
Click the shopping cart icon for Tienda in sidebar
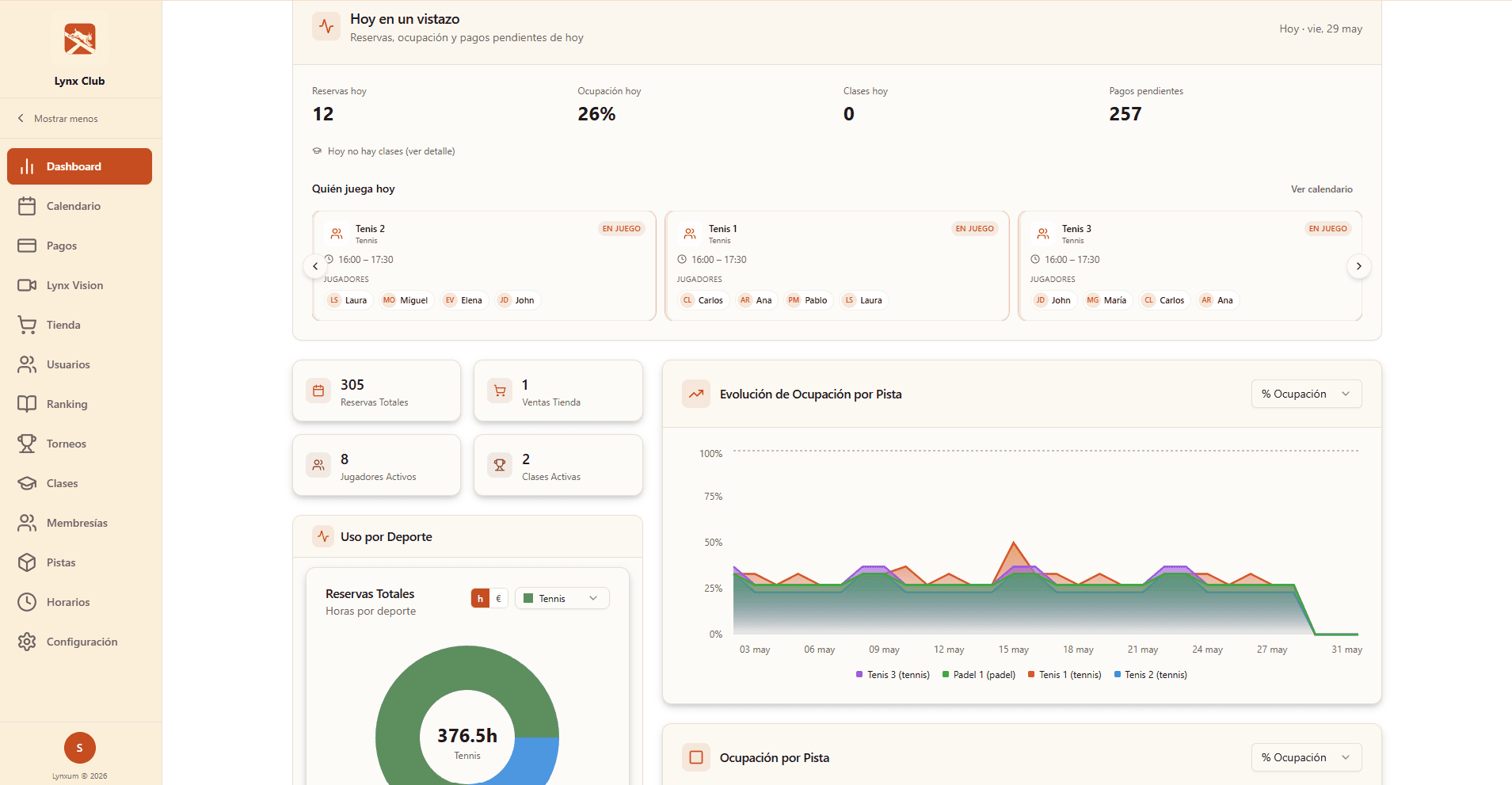[27, 325]
